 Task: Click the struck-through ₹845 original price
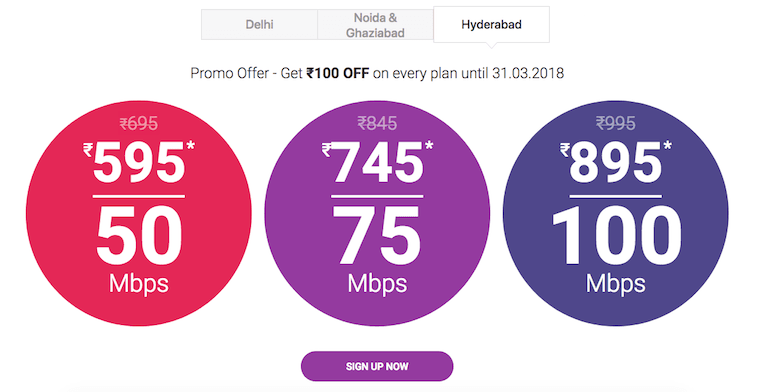377,123
